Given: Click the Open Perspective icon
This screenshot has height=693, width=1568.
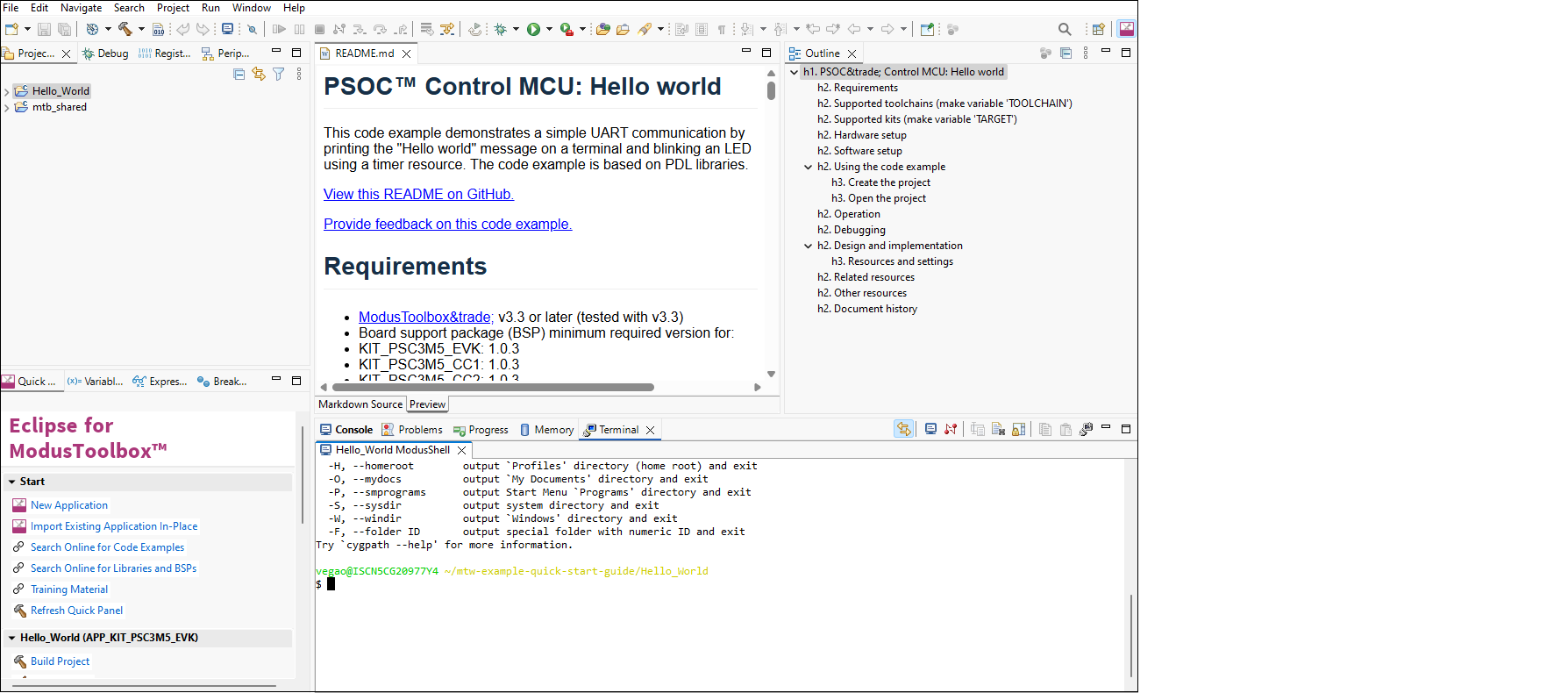Looking at the screenshot, I should (x=1099, y=29).
